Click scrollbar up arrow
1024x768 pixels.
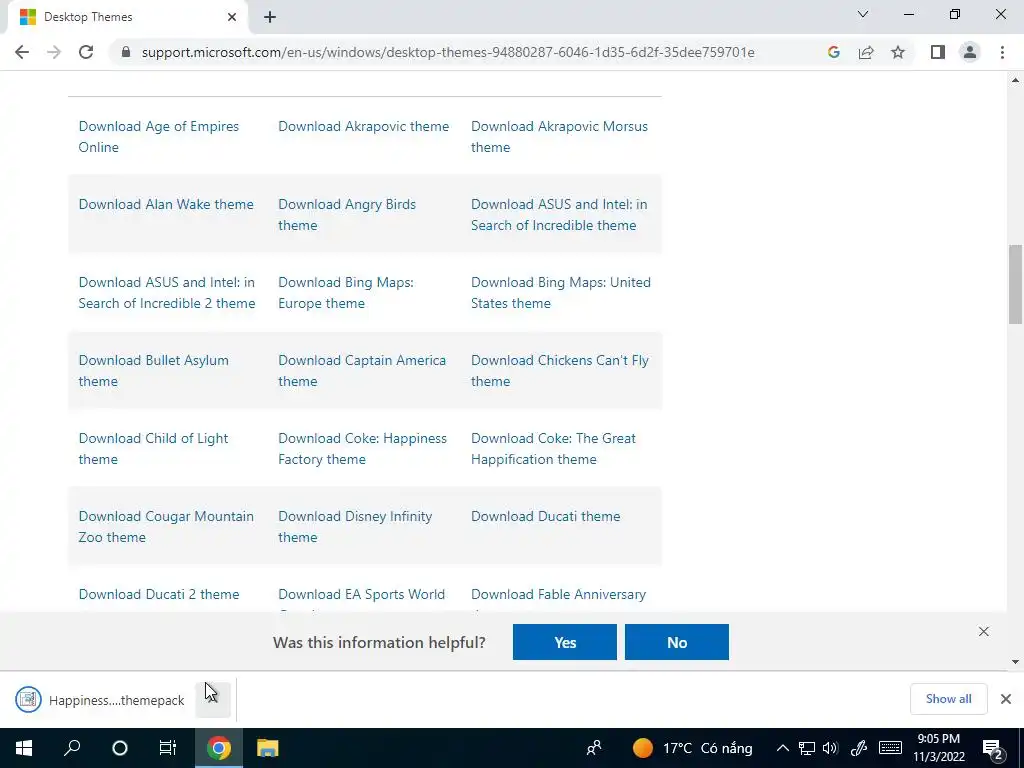1015,80
